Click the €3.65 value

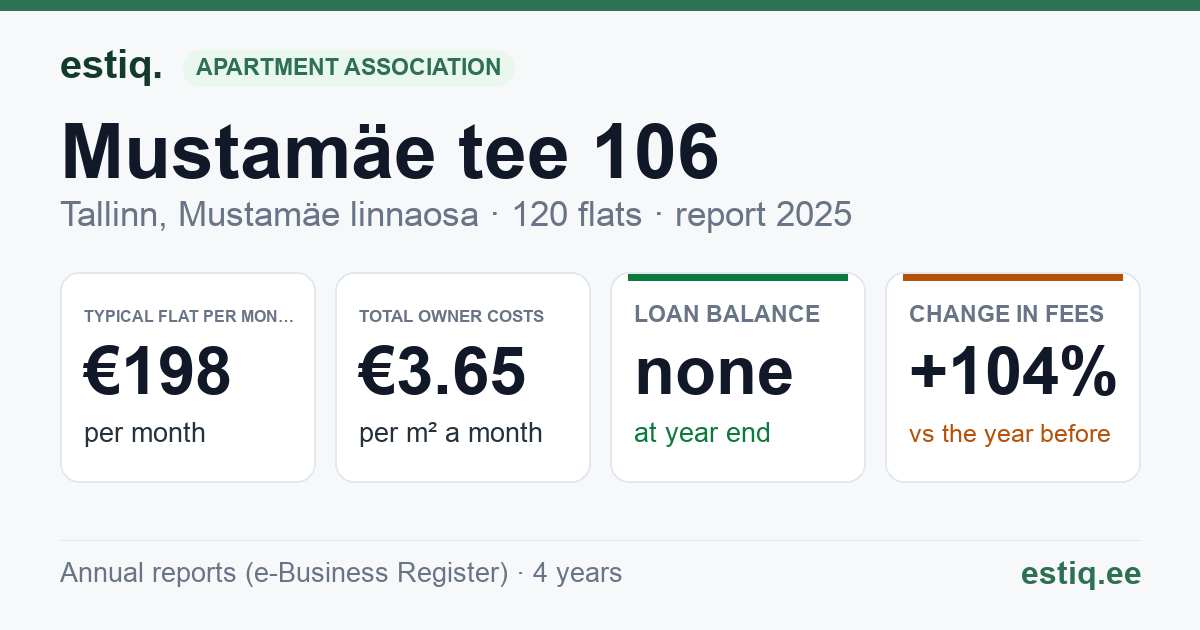[x=442, y=372]
